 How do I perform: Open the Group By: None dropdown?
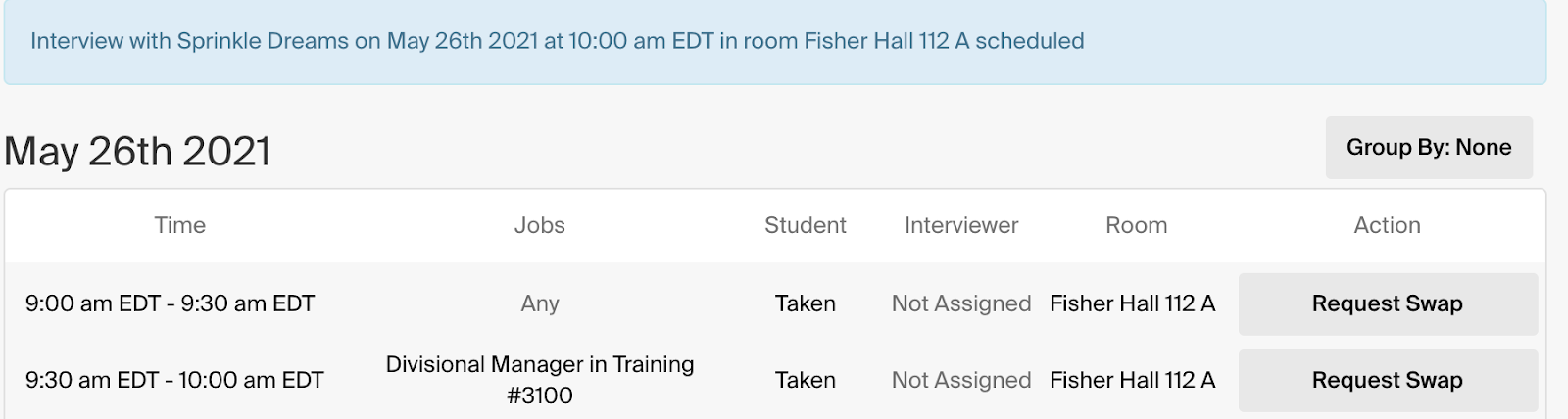[x=1429, y=148]
